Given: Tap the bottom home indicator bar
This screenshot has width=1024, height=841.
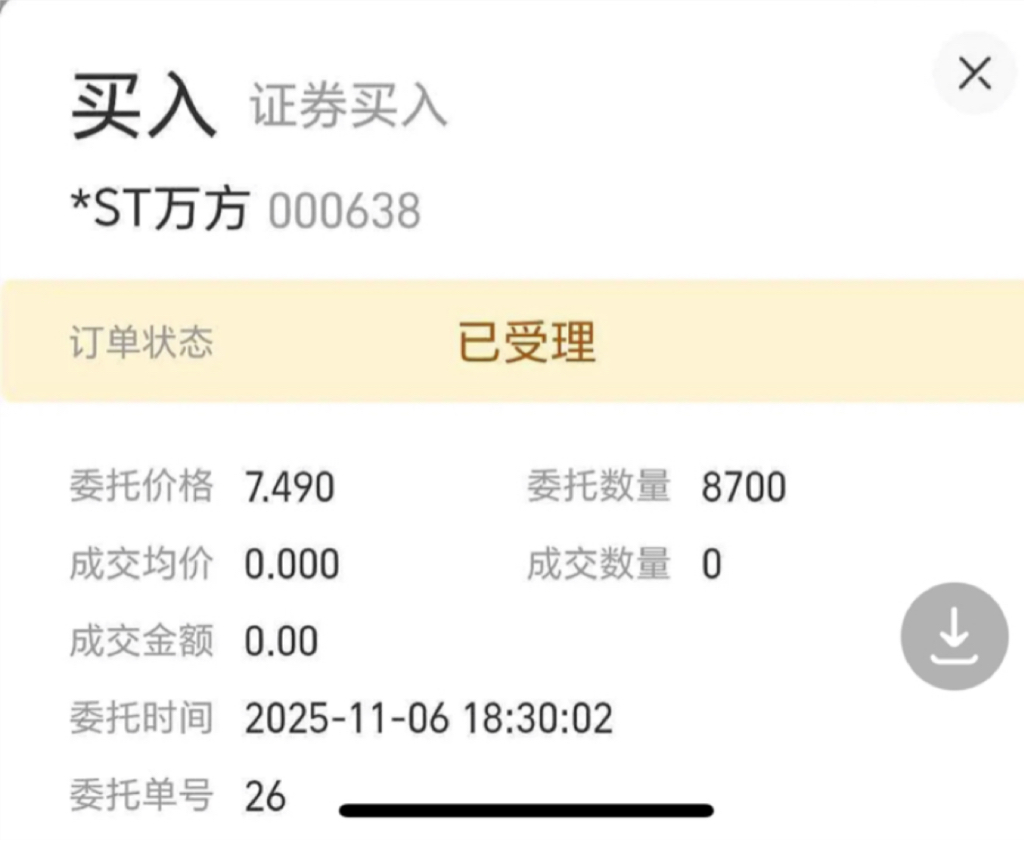Looking at the screenshot, I should click(x=526, y=810).
